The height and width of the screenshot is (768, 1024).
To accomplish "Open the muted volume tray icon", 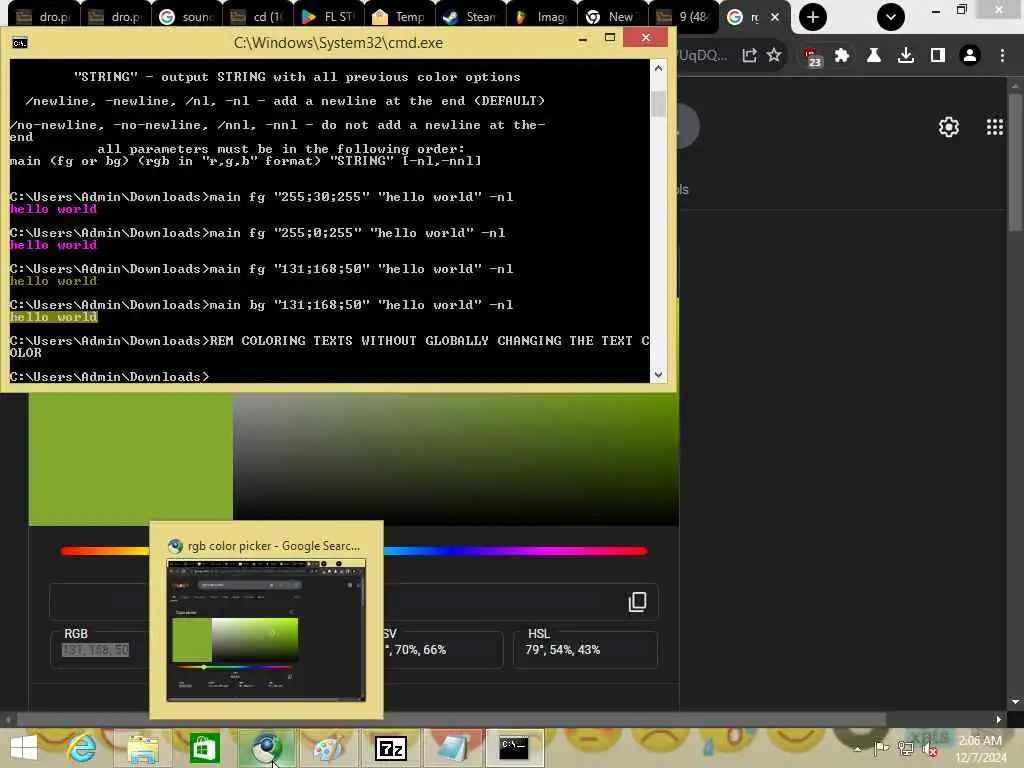I will (x=930, y=748).
